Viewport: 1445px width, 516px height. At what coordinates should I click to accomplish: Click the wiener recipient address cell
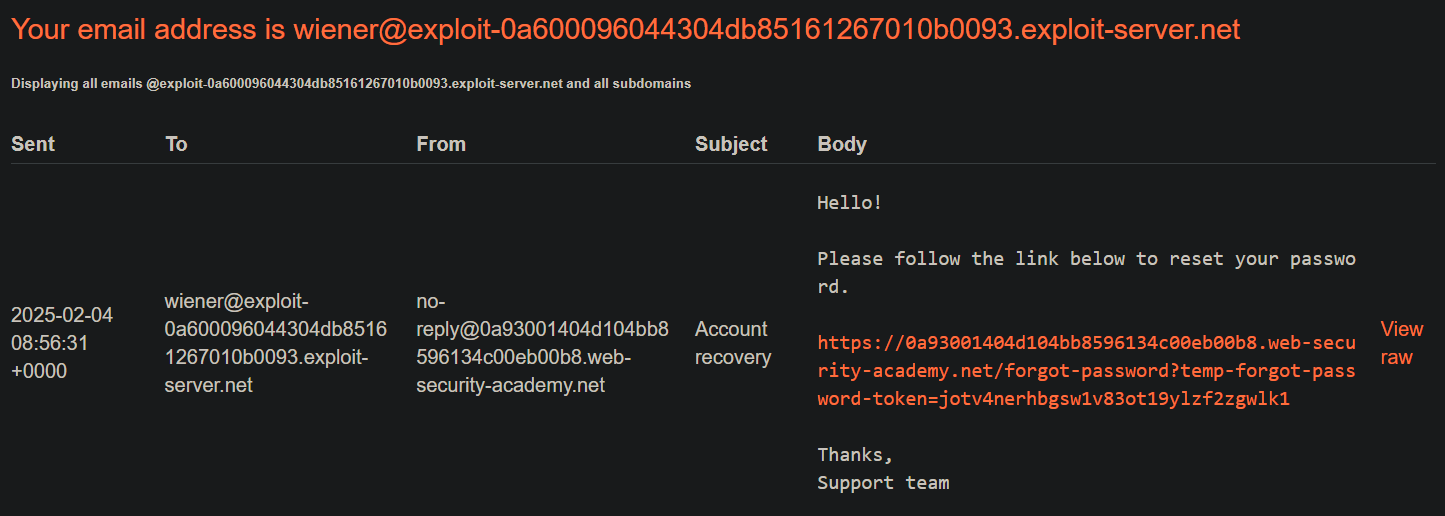click(275, 343)
